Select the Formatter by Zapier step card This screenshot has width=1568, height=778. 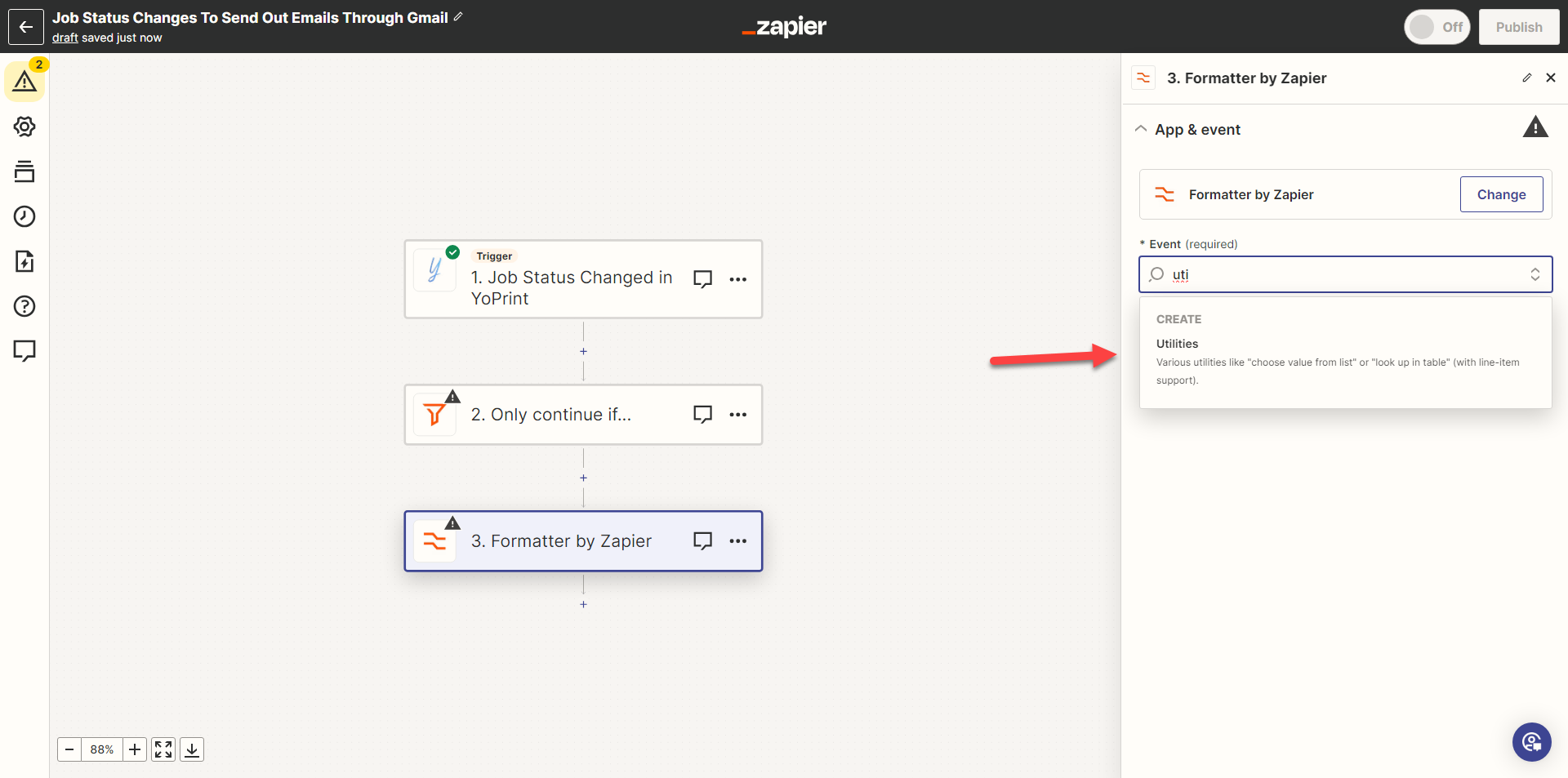pos(583,541)
